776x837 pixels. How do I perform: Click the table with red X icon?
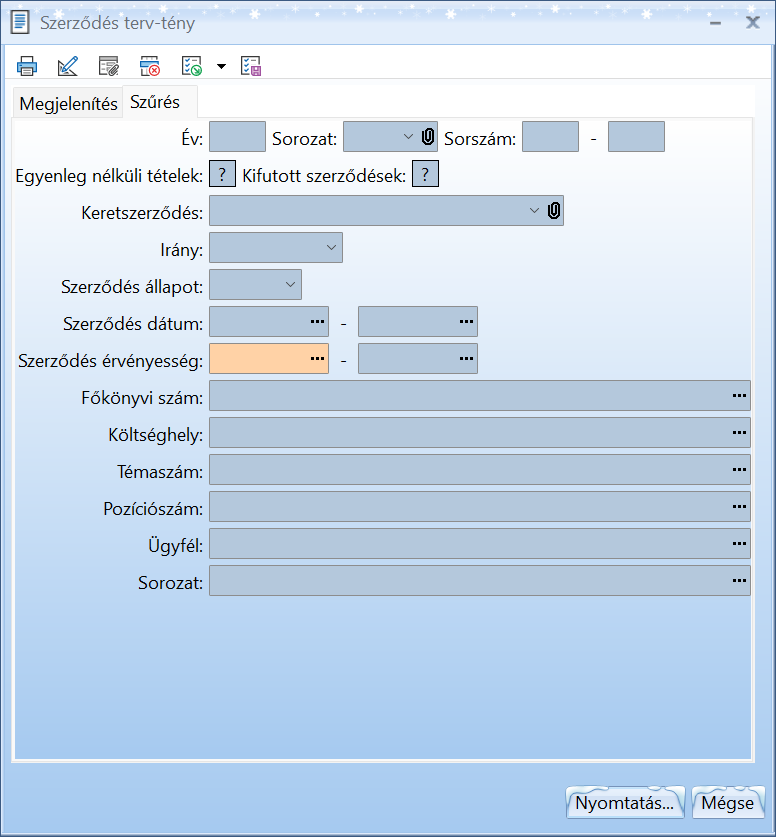pos(150,66)
